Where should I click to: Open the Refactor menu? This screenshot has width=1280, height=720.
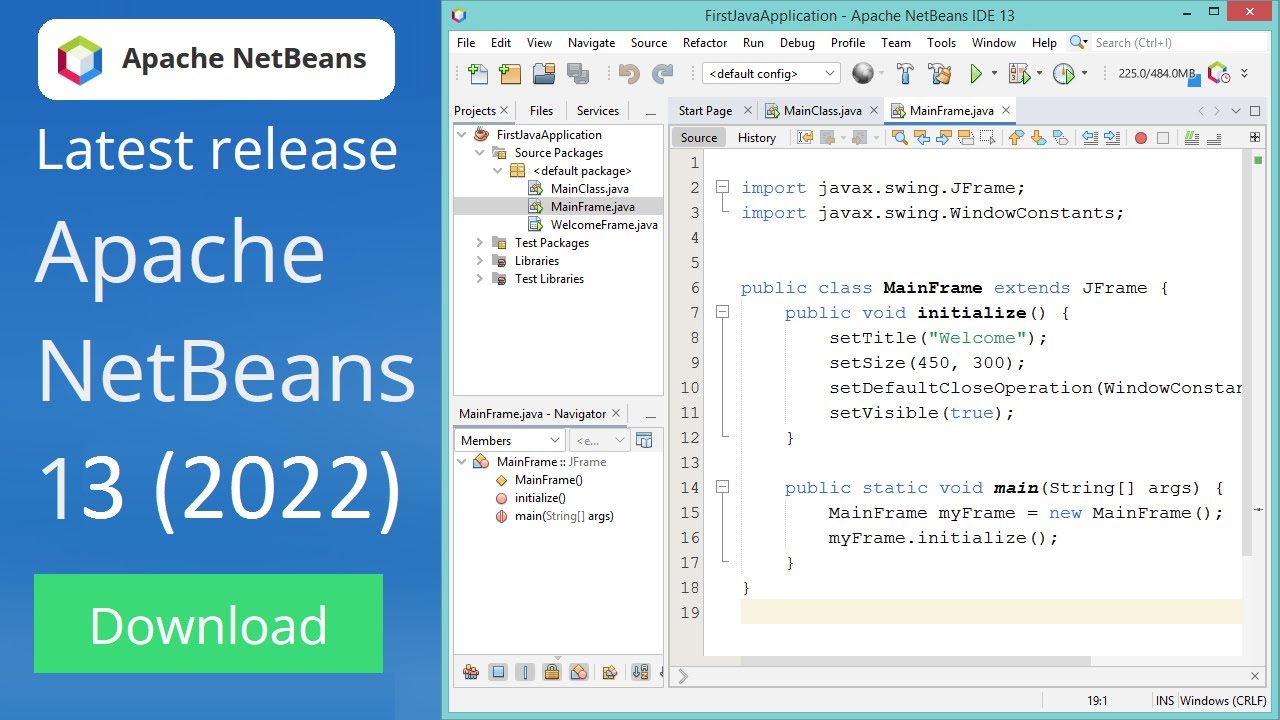click(705, 43)
